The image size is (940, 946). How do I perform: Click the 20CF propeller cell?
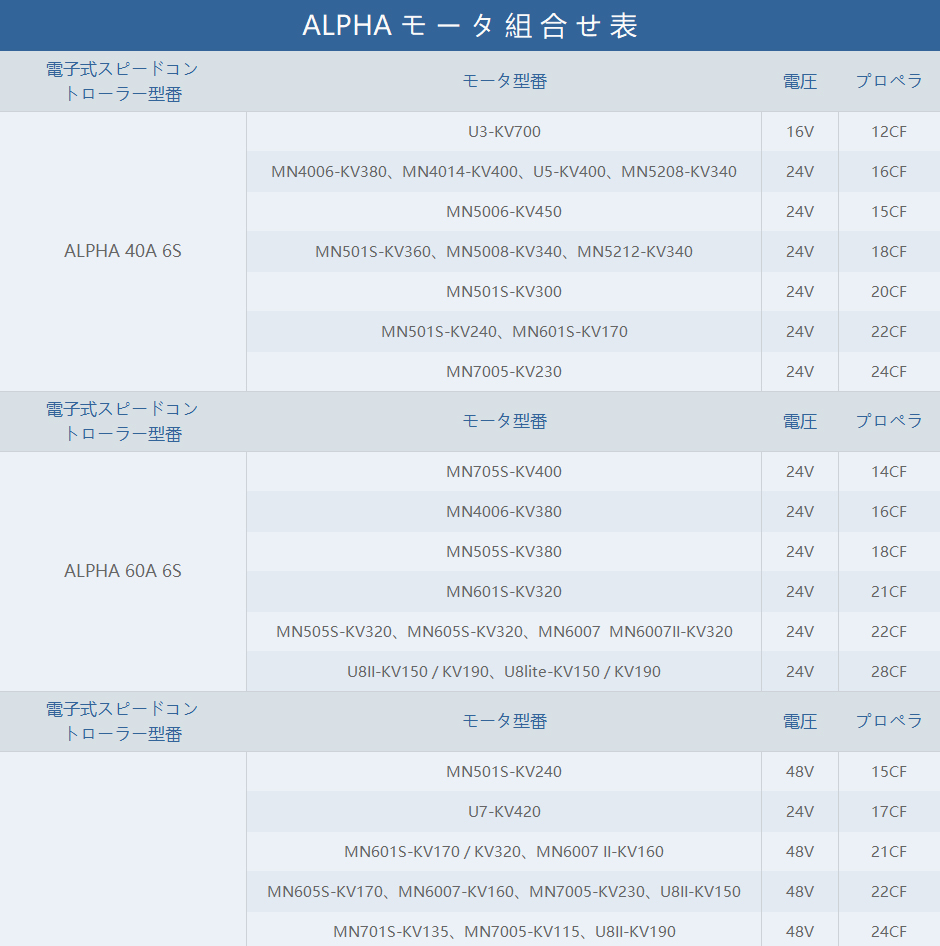tap(888, 291)
